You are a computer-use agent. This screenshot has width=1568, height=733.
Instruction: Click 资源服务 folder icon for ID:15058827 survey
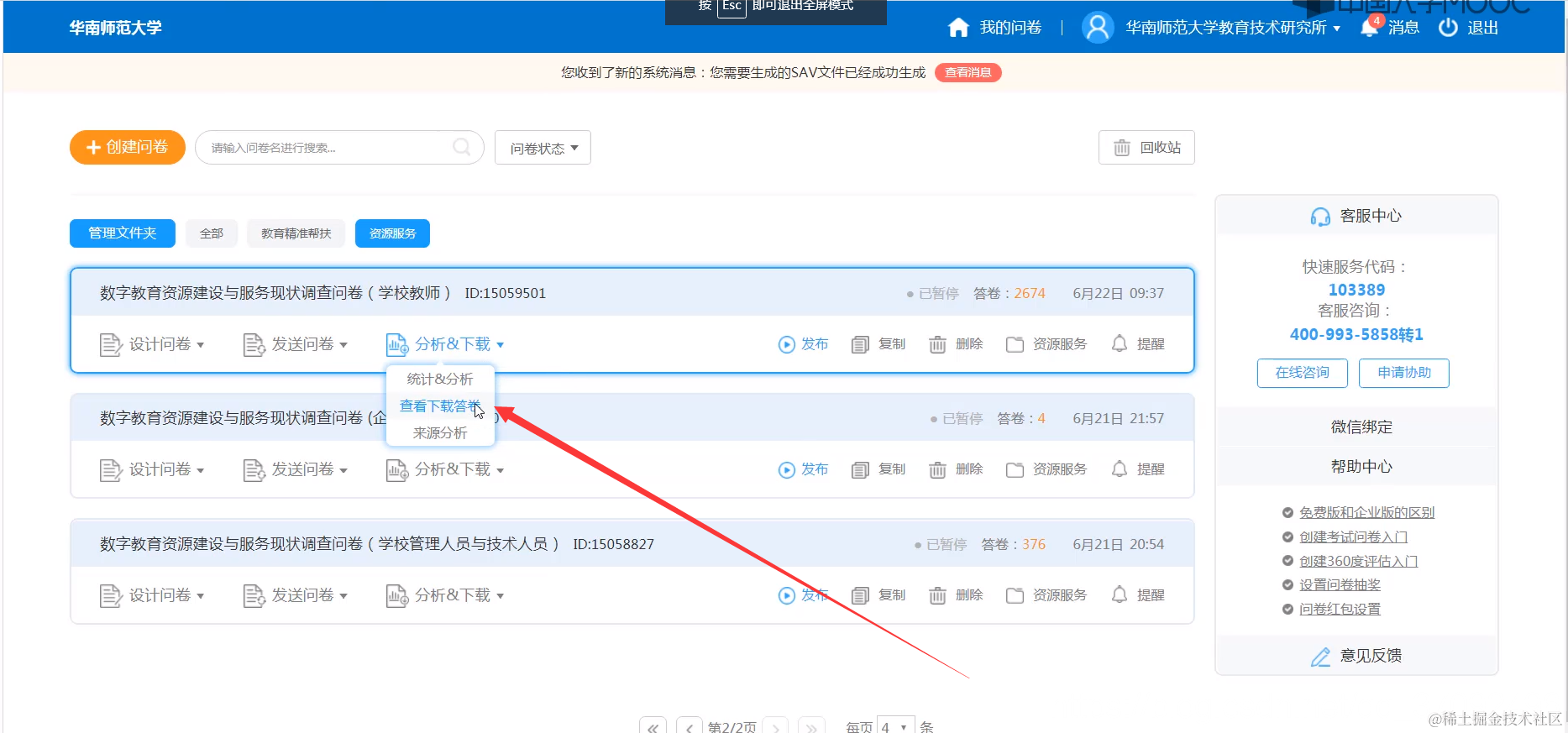[1015, 595]
